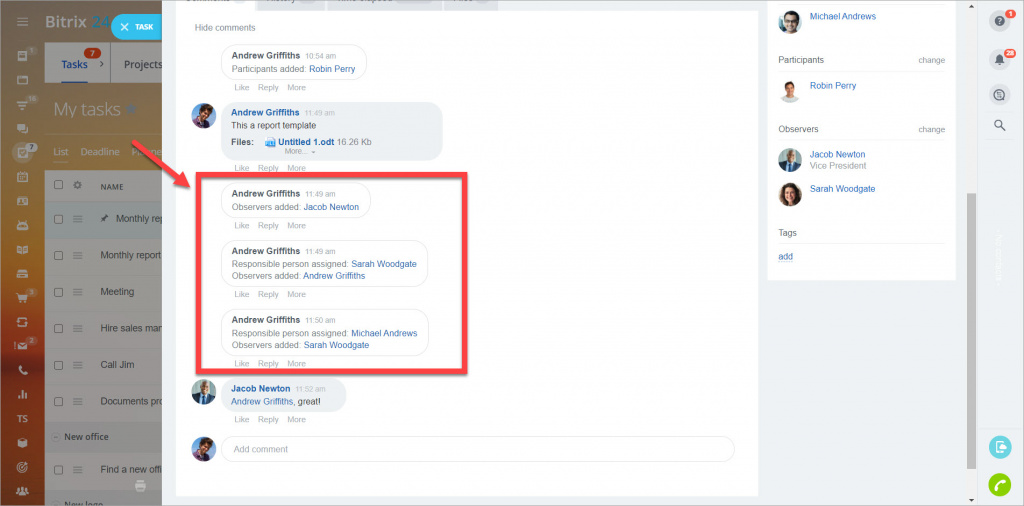The width and height of the screenshot is (1024, 506).
Task: Open the bar chart analytics icon
Action: point(22,394)
